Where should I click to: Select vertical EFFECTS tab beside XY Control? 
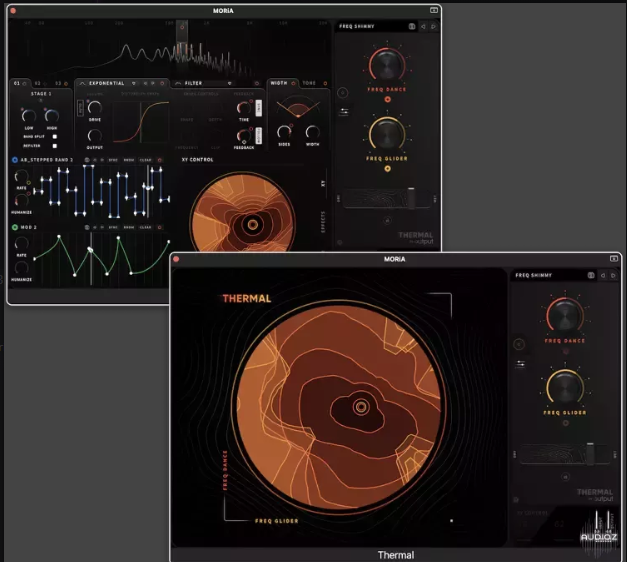point(323,222)
